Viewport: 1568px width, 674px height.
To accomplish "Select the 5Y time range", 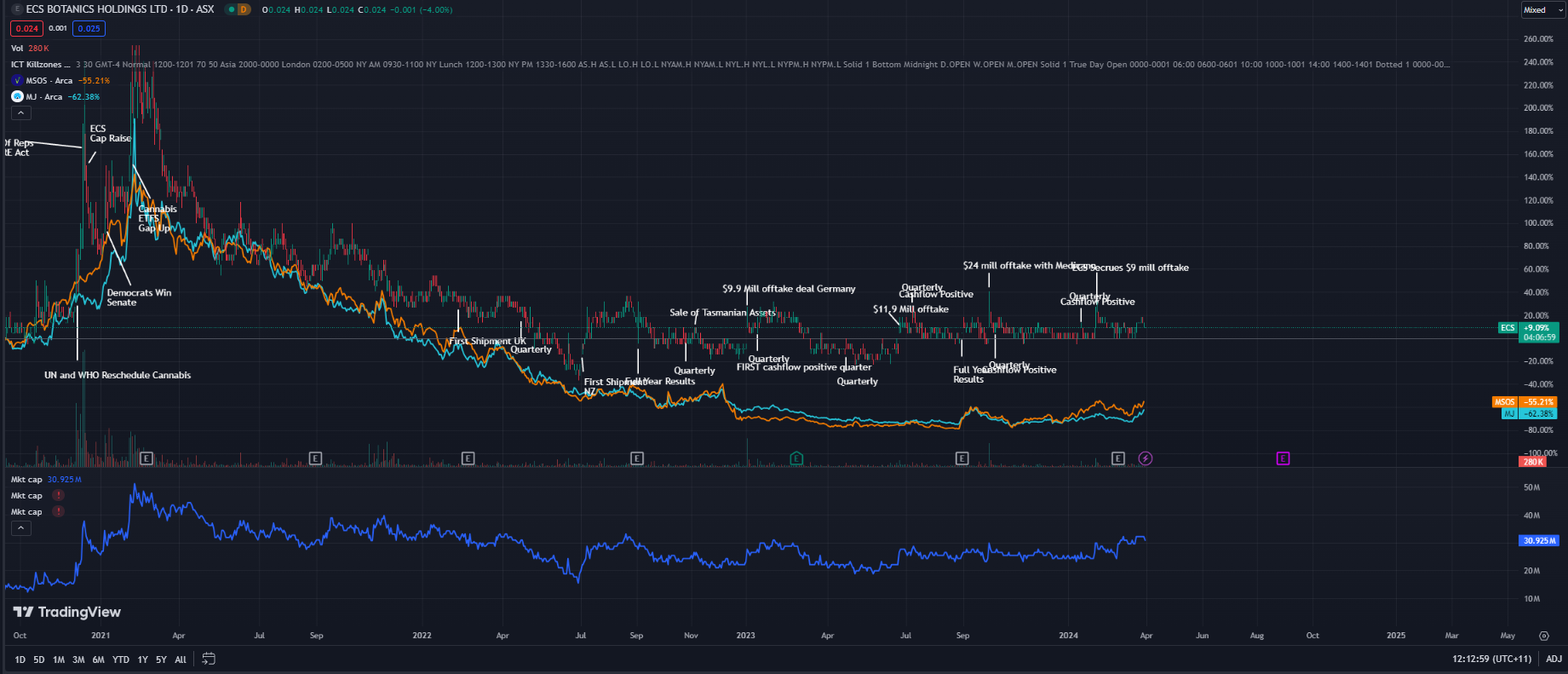I will (161, 660).
